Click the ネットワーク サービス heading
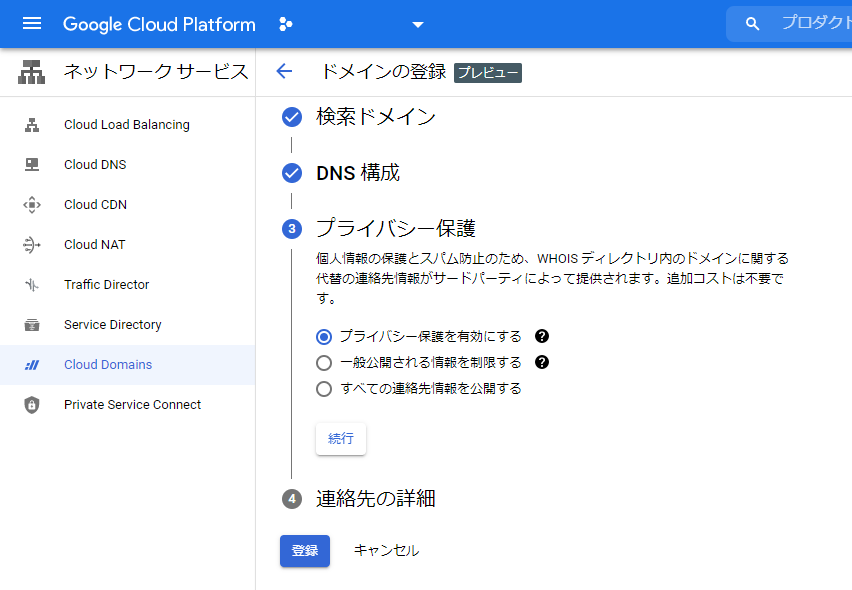852x590 pixels. [x=156, y=72]
